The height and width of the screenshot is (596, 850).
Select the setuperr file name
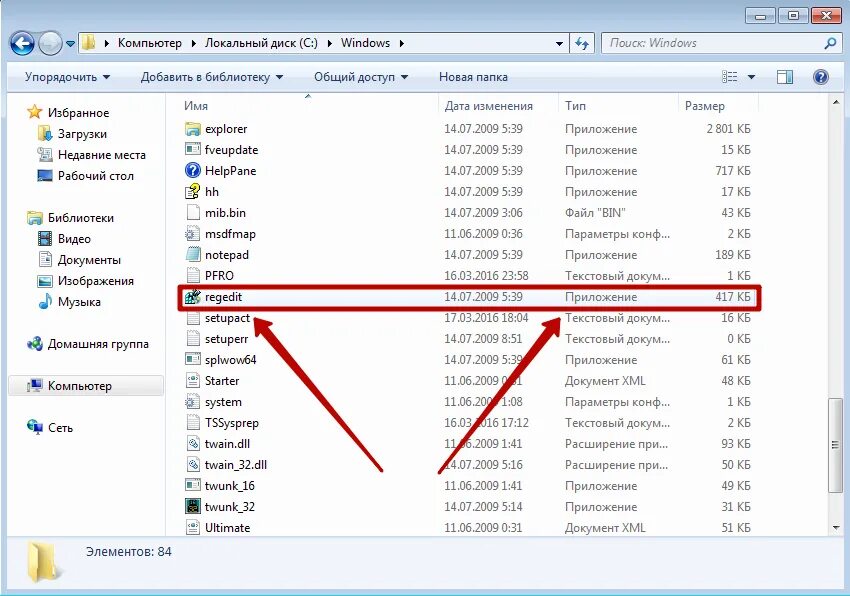click(x=226, y=339)
